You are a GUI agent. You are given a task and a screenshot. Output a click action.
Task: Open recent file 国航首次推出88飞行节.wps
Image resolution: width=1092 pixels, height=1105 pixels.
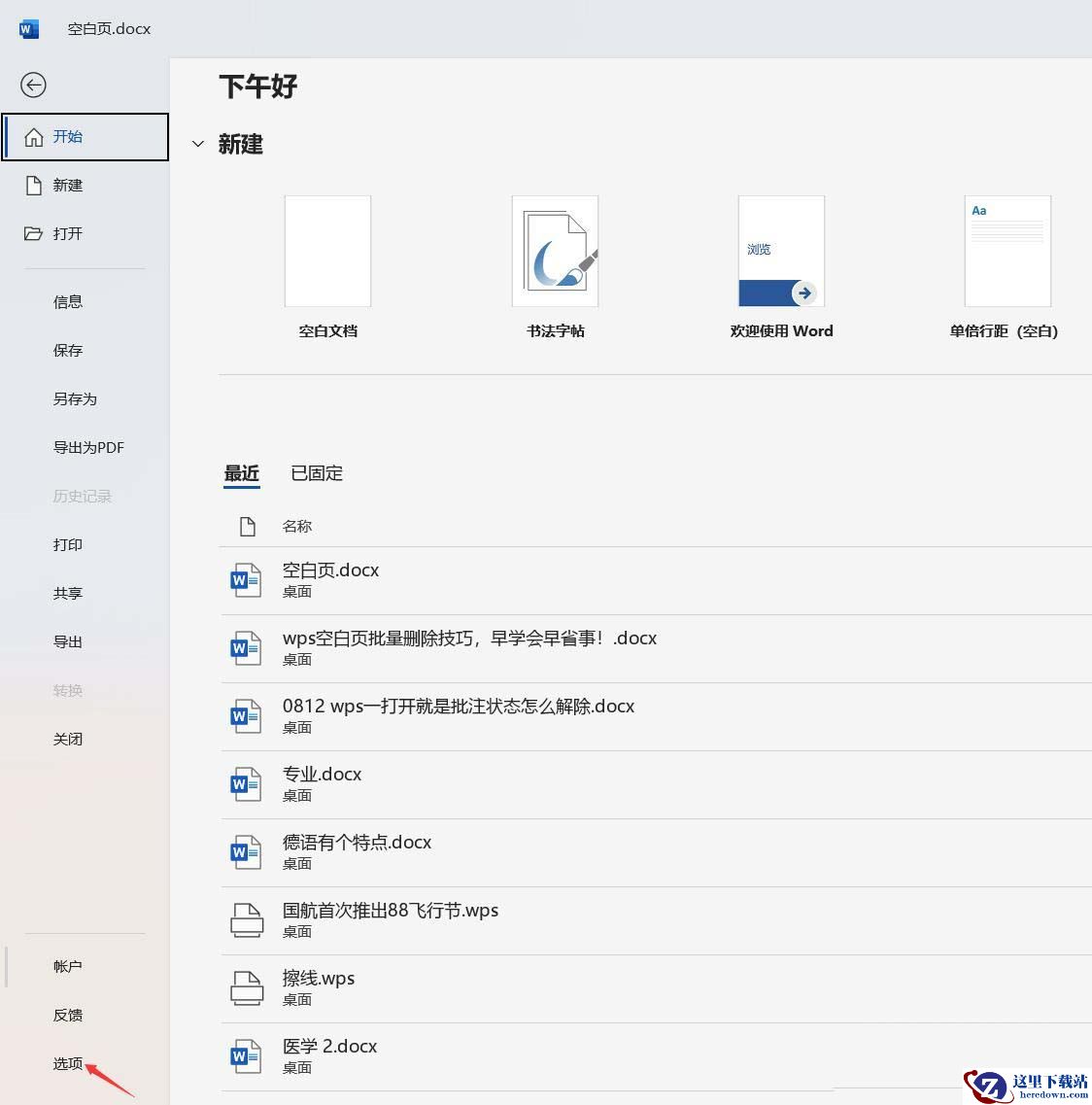tap(656, 920)
